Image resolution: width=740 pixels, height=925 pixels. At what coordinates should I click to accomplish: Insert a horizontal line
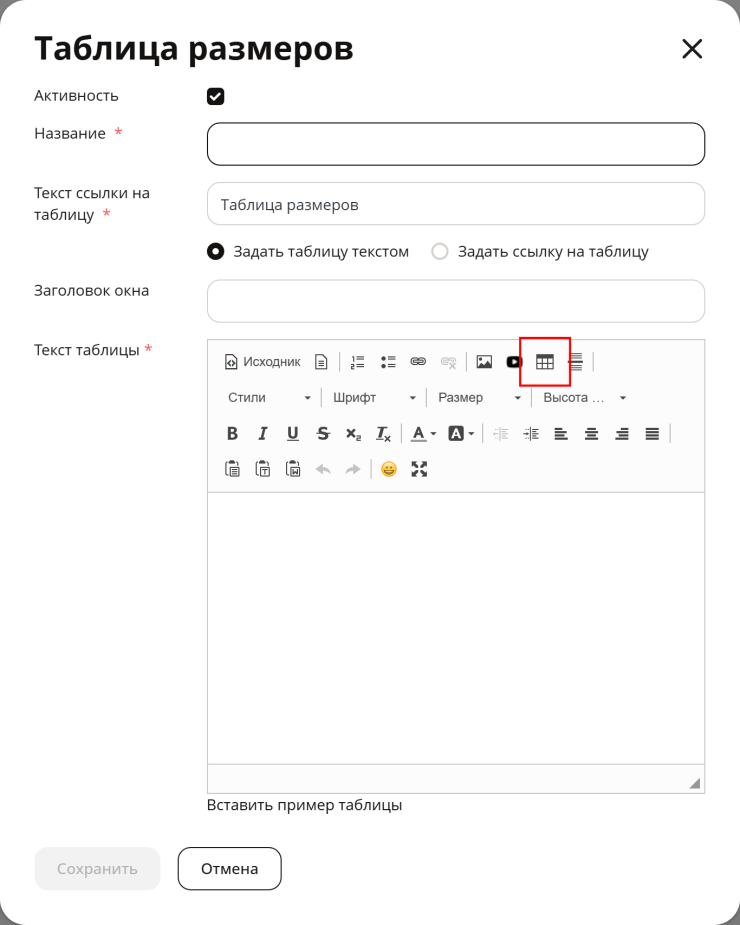(x=575, y=362)
